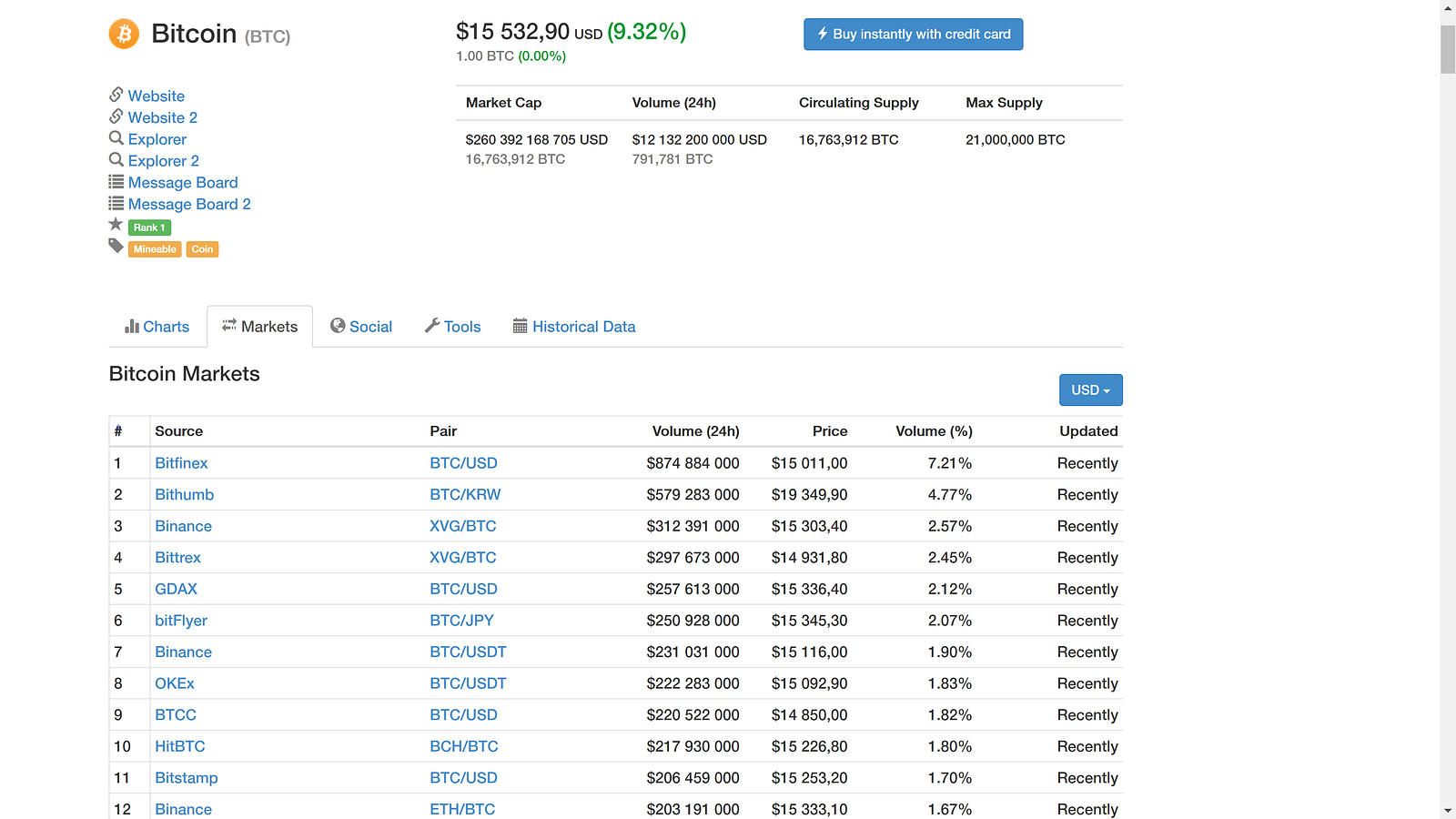Click the Coin tag
The image size is (1456, 819).
coord(202,249)
